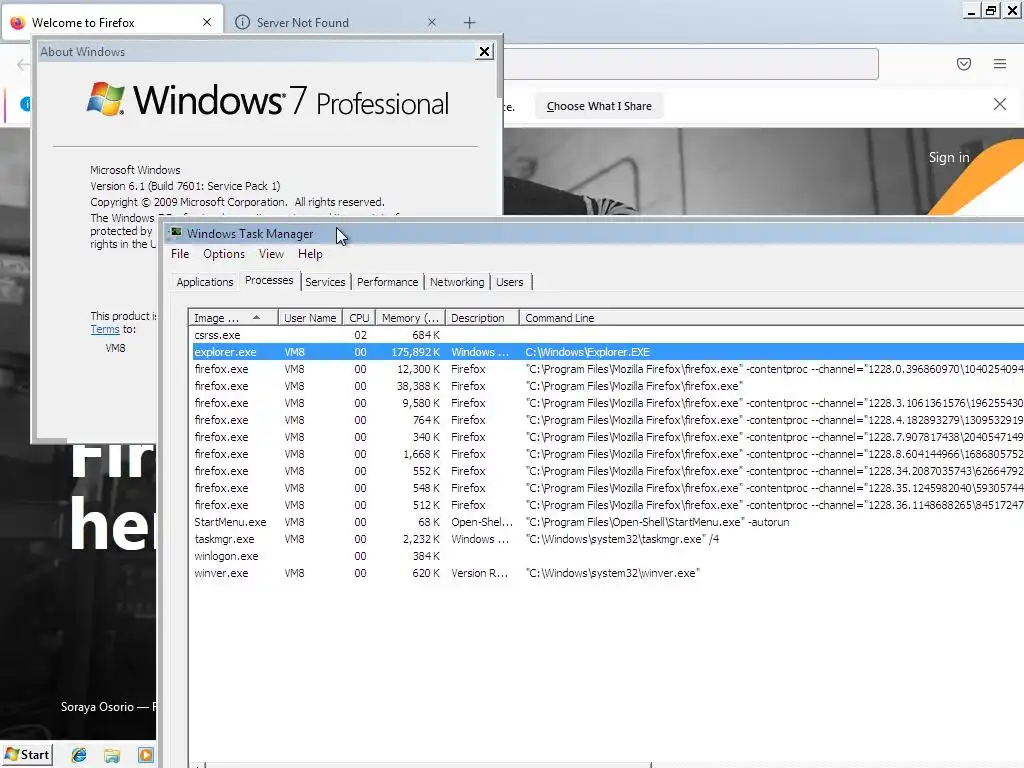The height and width of the screenshot is (768, 1024).
Task: Open the Performance tab
Action: [387, 282]
